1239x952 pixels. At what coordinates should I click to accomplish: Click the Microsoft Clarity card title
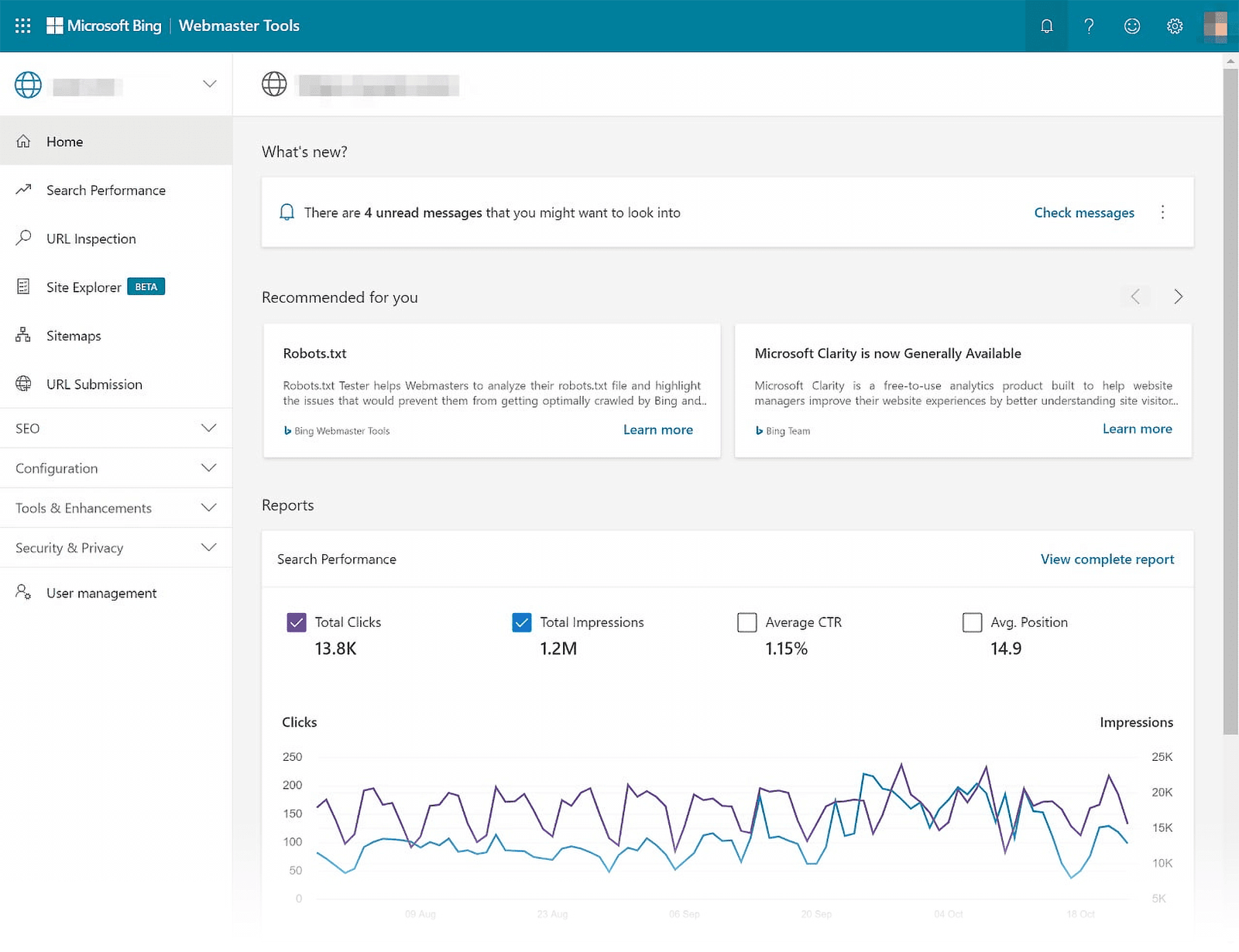pyautogui.click(x=888, y=353)
